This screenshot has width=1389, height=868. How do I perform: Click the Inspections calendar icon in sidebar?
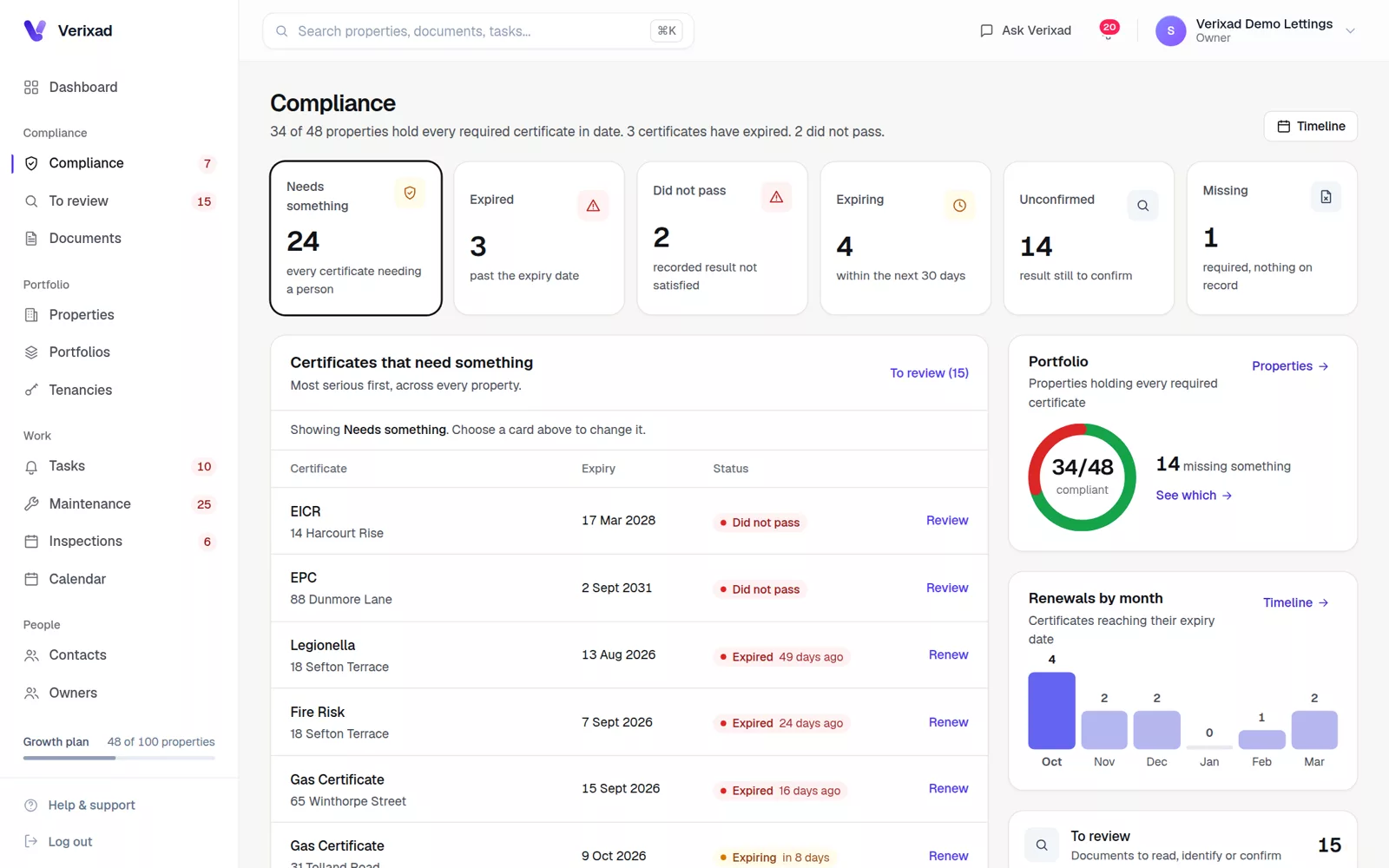pyautogui.click(x=31, y=542)
